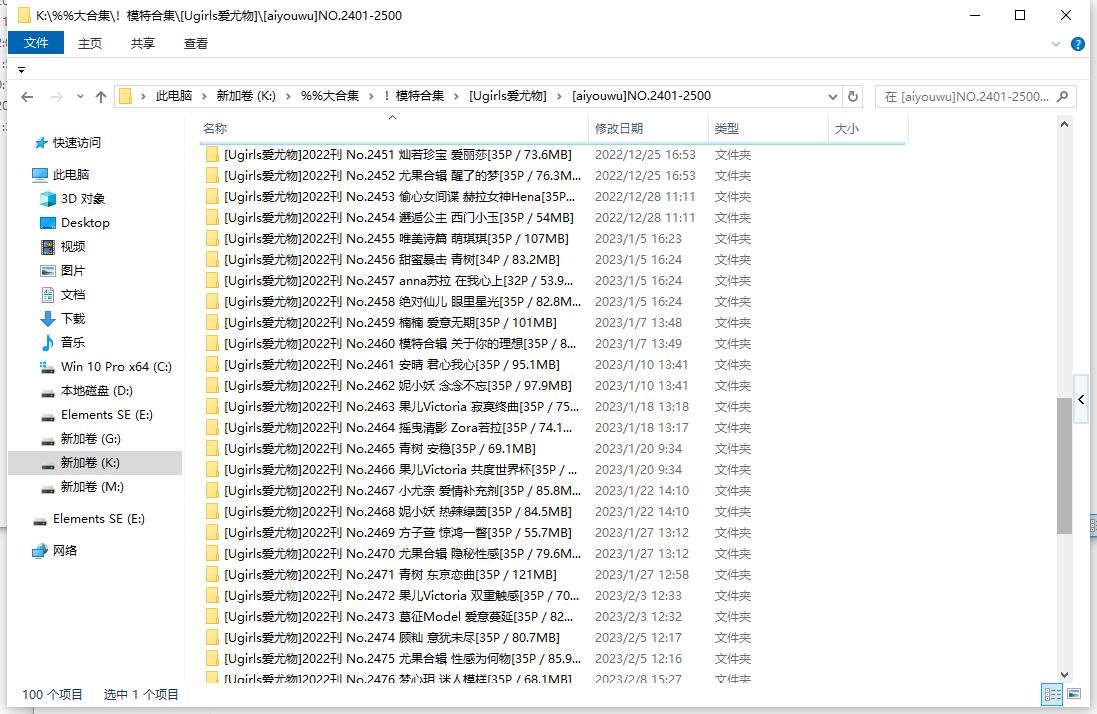Viewport: 1097px width, 714px height.
Task: Click the scrollbar down arrow
Action: (1064, 675)
